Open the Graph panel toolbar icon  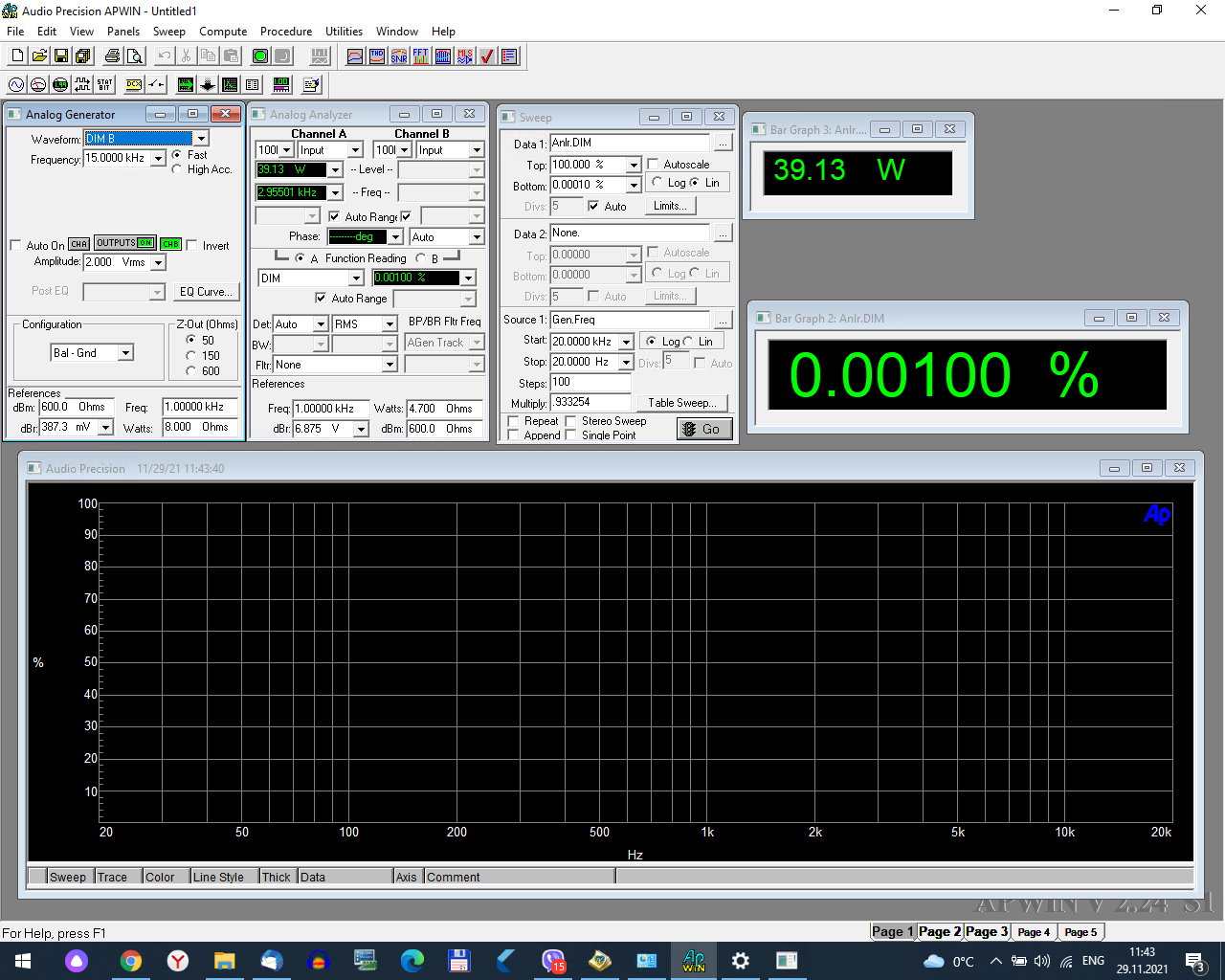pyautogui.click(x=230, y=85)
